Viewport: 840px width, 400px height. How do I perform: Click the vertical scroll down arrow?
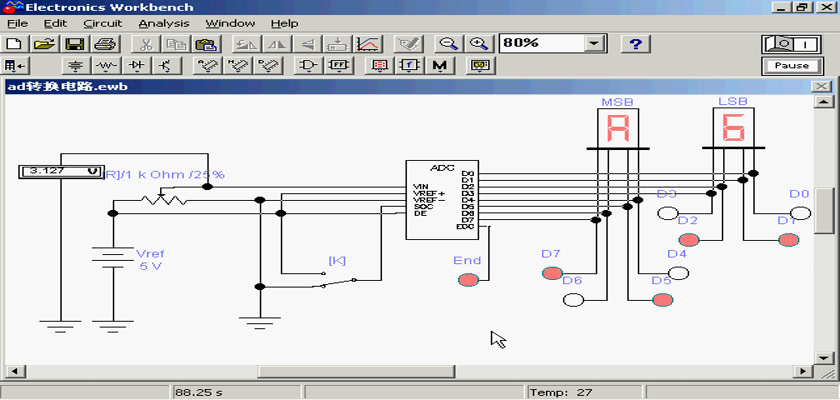(823, 357)
